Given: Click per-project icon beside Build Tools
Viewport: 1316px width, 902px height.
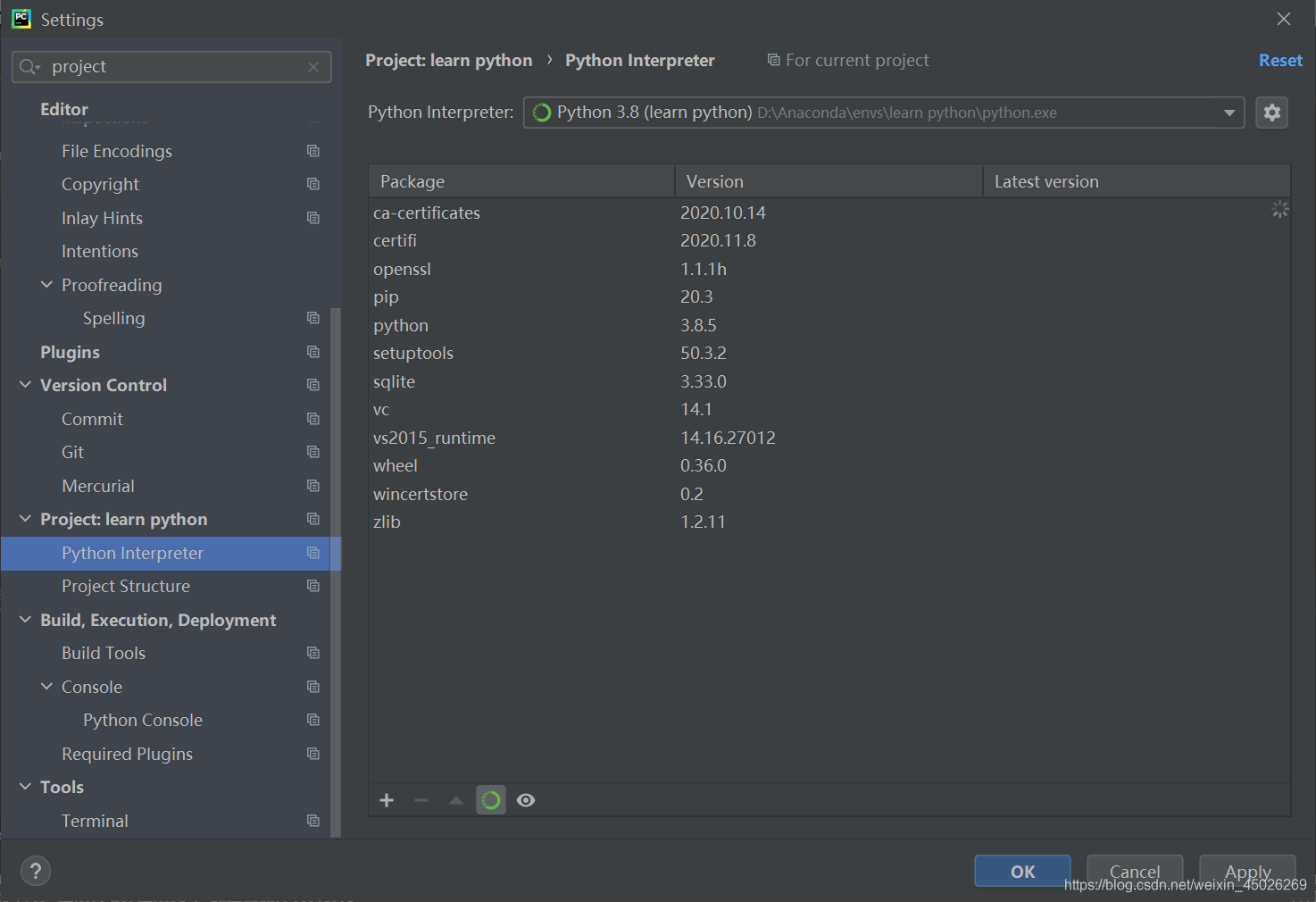Looking at the screenshot, I should click(x=313, y=653).
